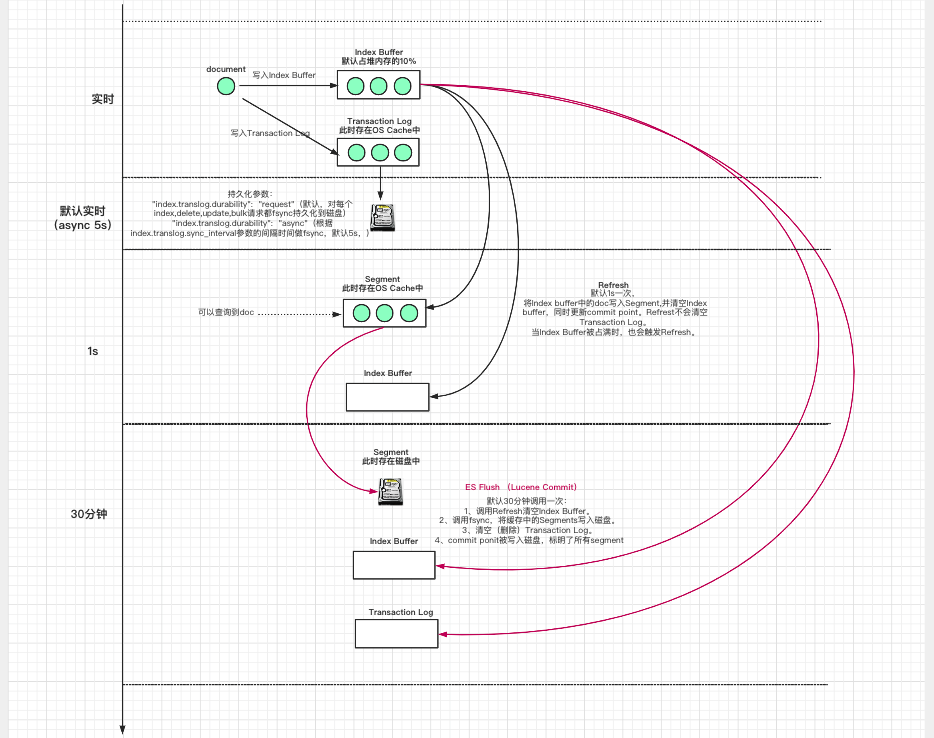Click the Refresh heading text
The height and width of the screenshot is (738, 934).
coord(613,284)
